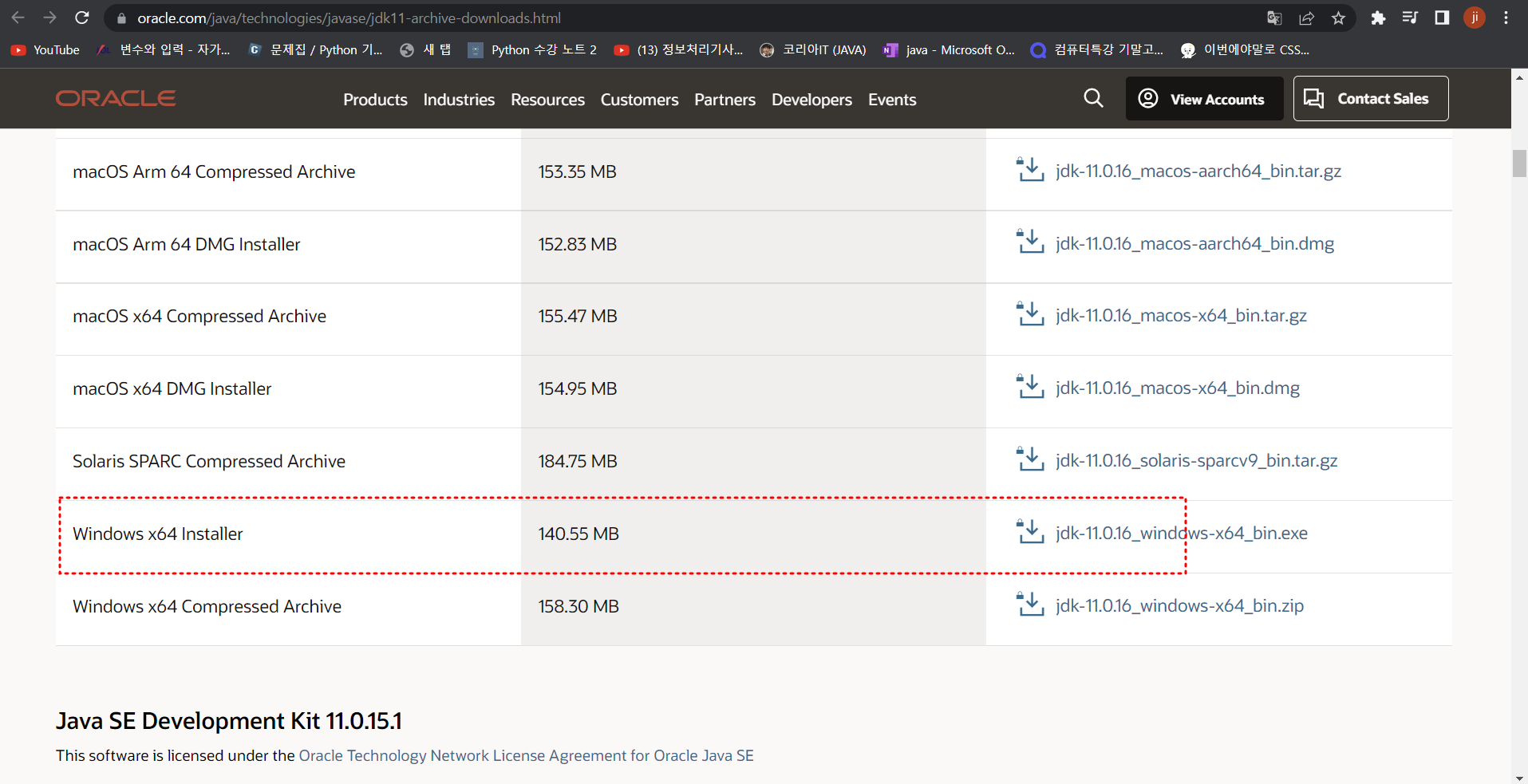Click download icon for windows-x64_bin.zip
This screenshot has width=1528, height=784.
(x=1030, y=605)
